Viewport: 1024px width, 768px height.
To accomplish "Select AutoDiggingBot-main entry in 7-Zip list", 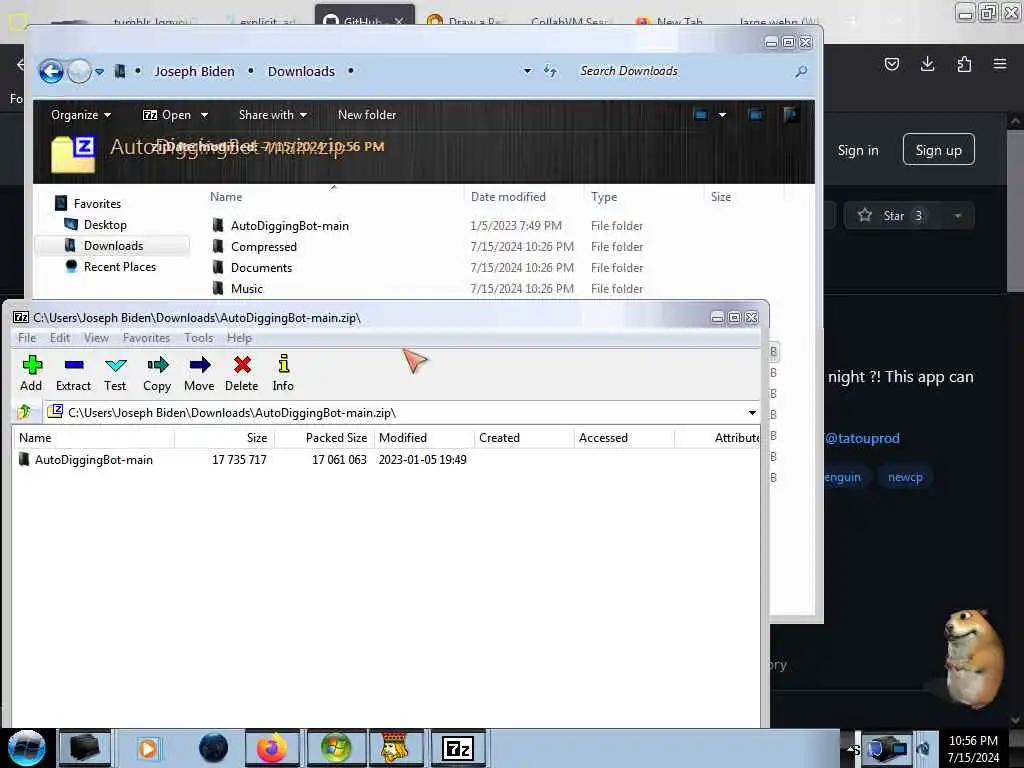I will (x=93, y=460).
